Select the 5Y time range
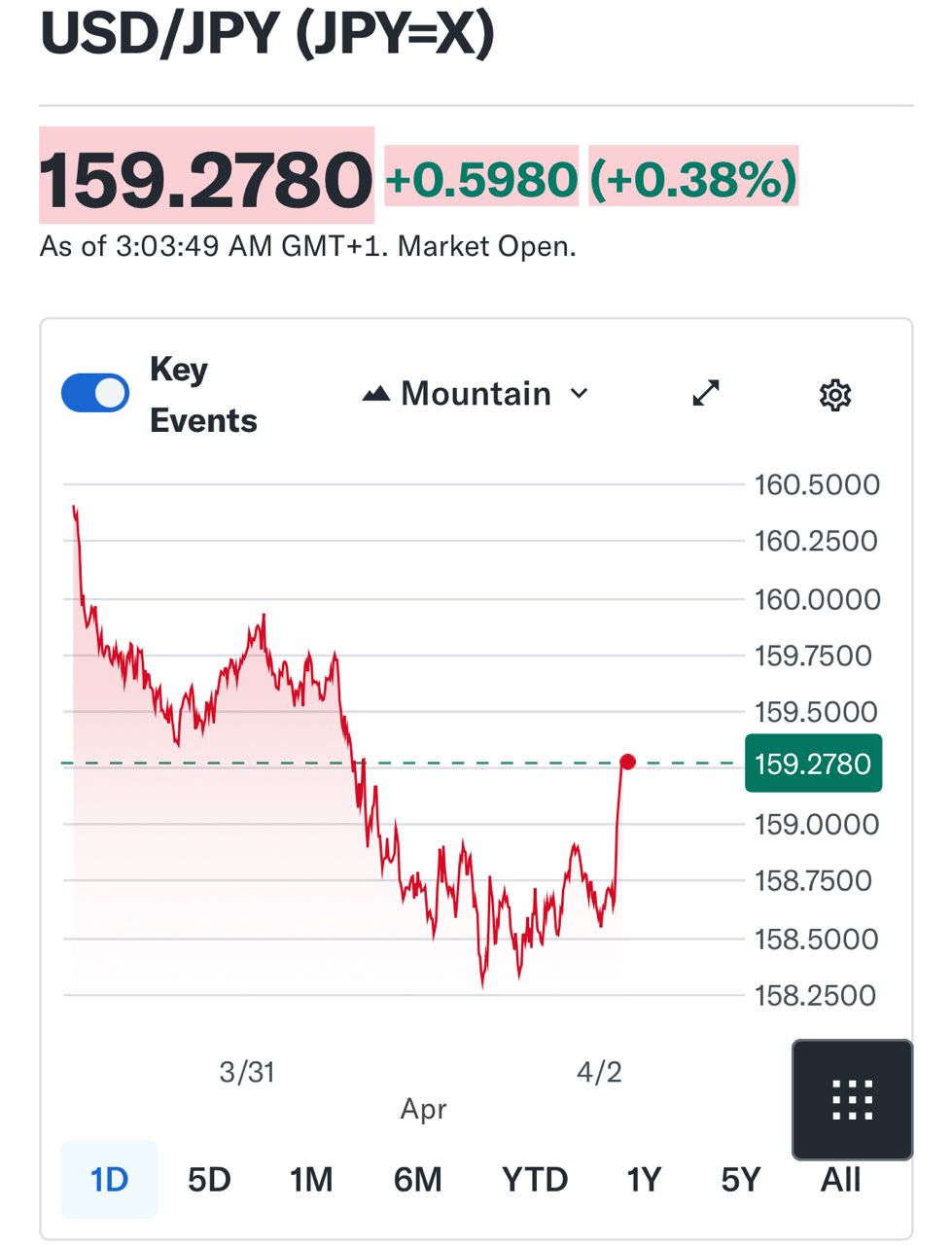 click(x=740, y=1180)
